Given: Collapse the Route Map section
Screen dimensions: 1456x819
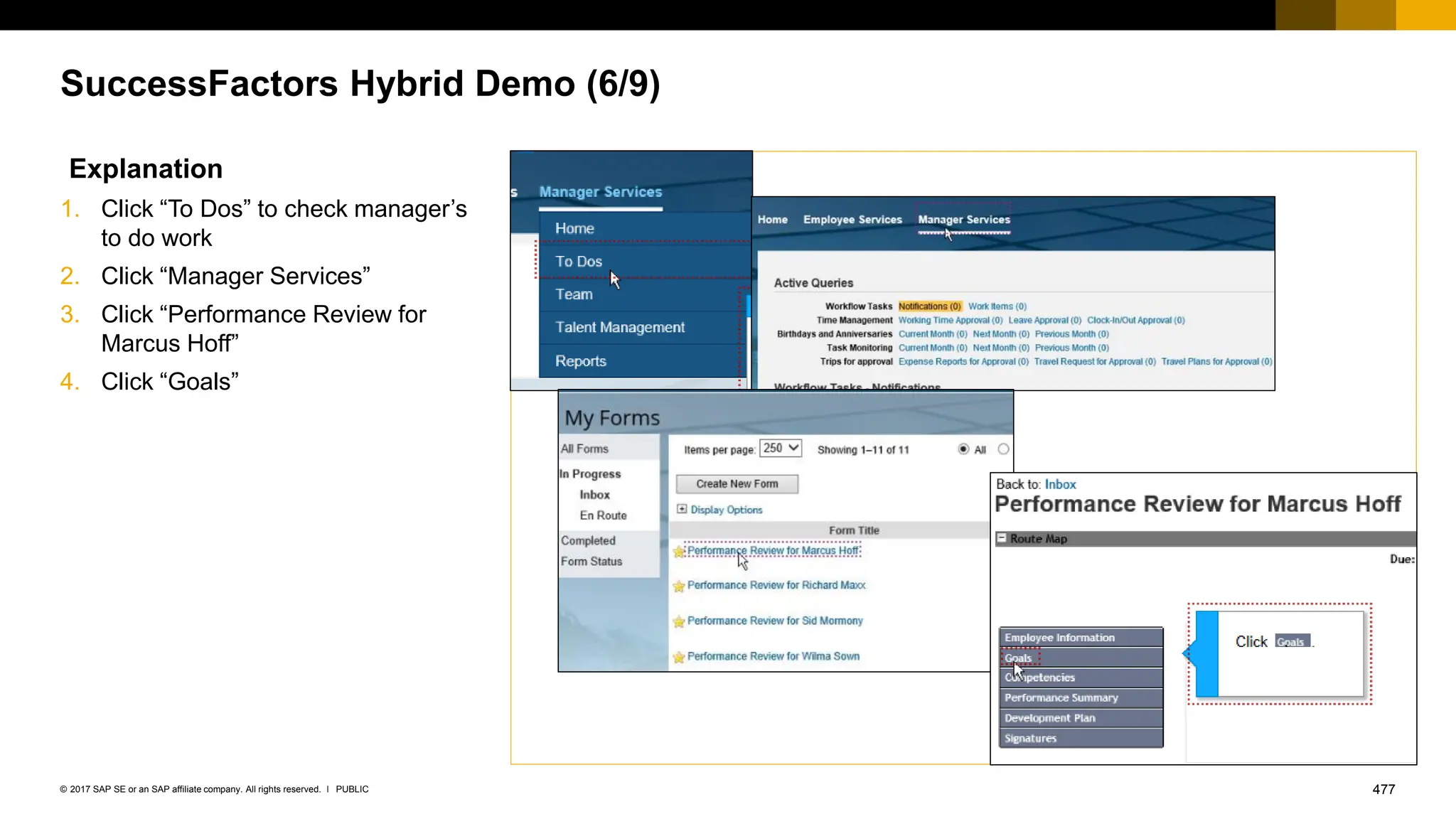Looking at the screenshot, I should (x=1002, y=538).
